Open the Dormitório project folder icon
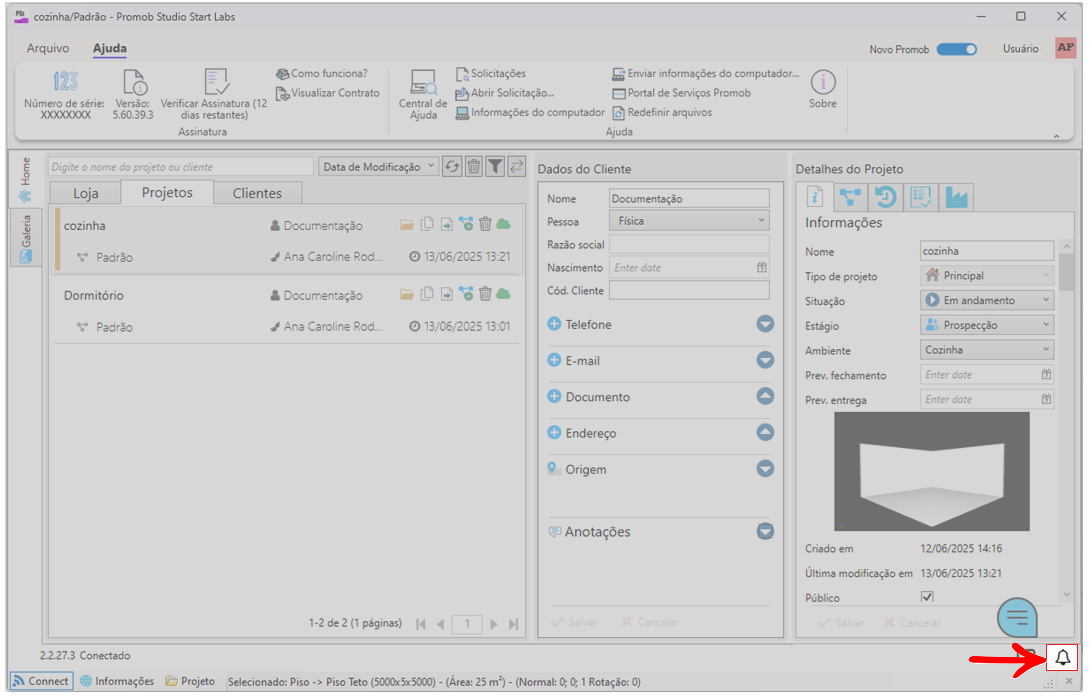The image size is (1092, 696). pyautogui.click(x=407, y=294)
